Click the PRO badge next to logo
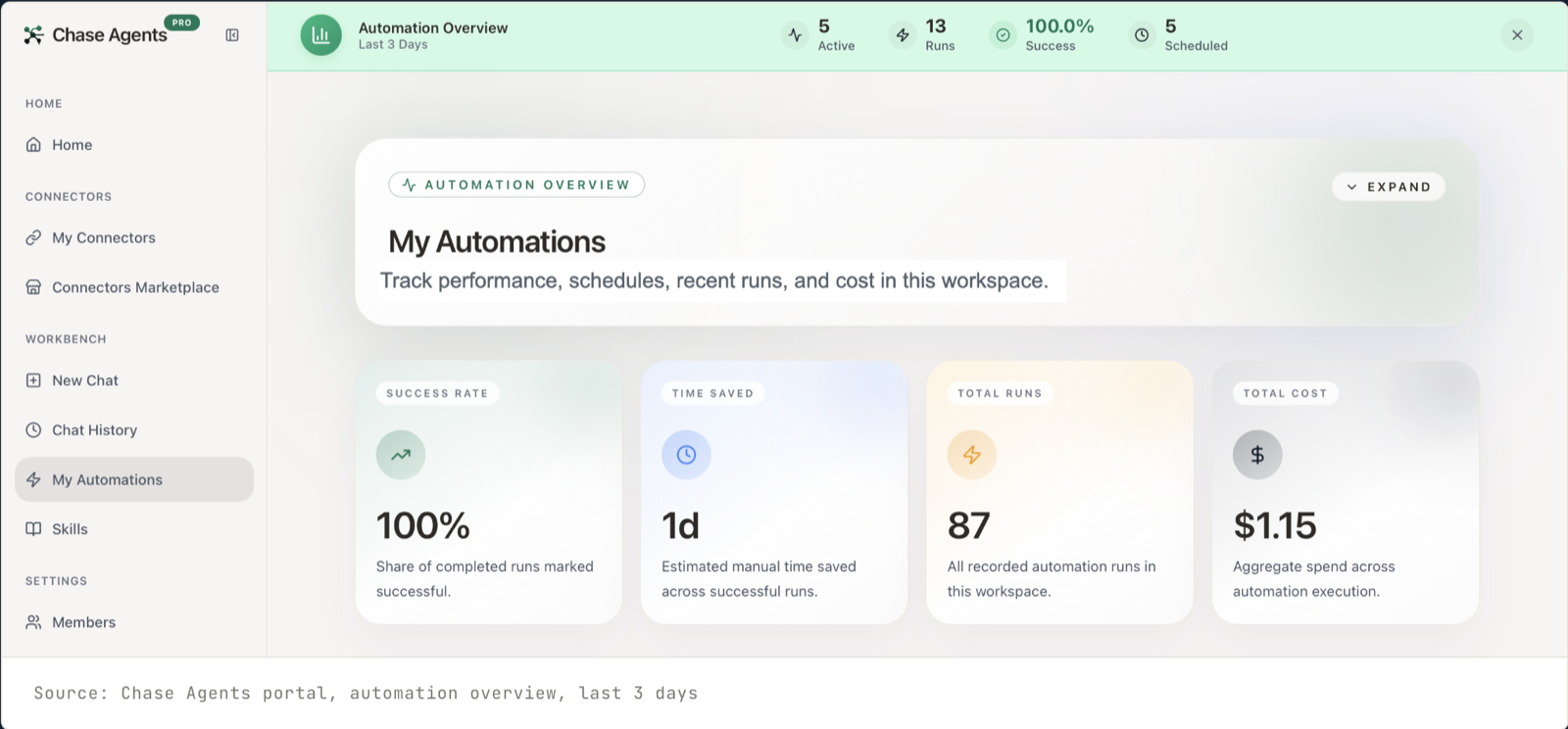Screen dimensions: 1568x729 (182, 23)
